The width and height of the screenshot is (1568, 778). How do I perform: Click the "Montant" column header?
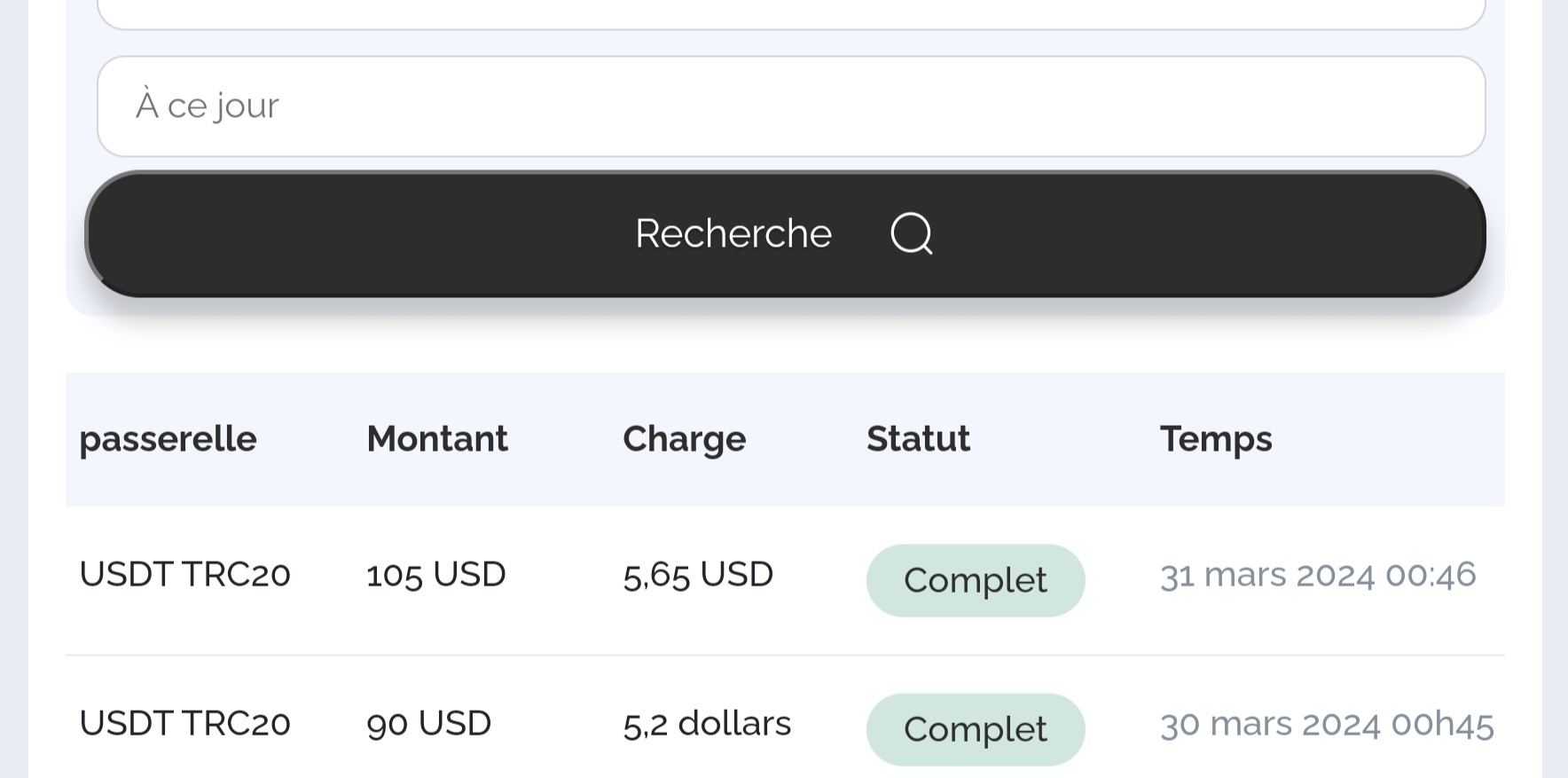click(437, 439)
